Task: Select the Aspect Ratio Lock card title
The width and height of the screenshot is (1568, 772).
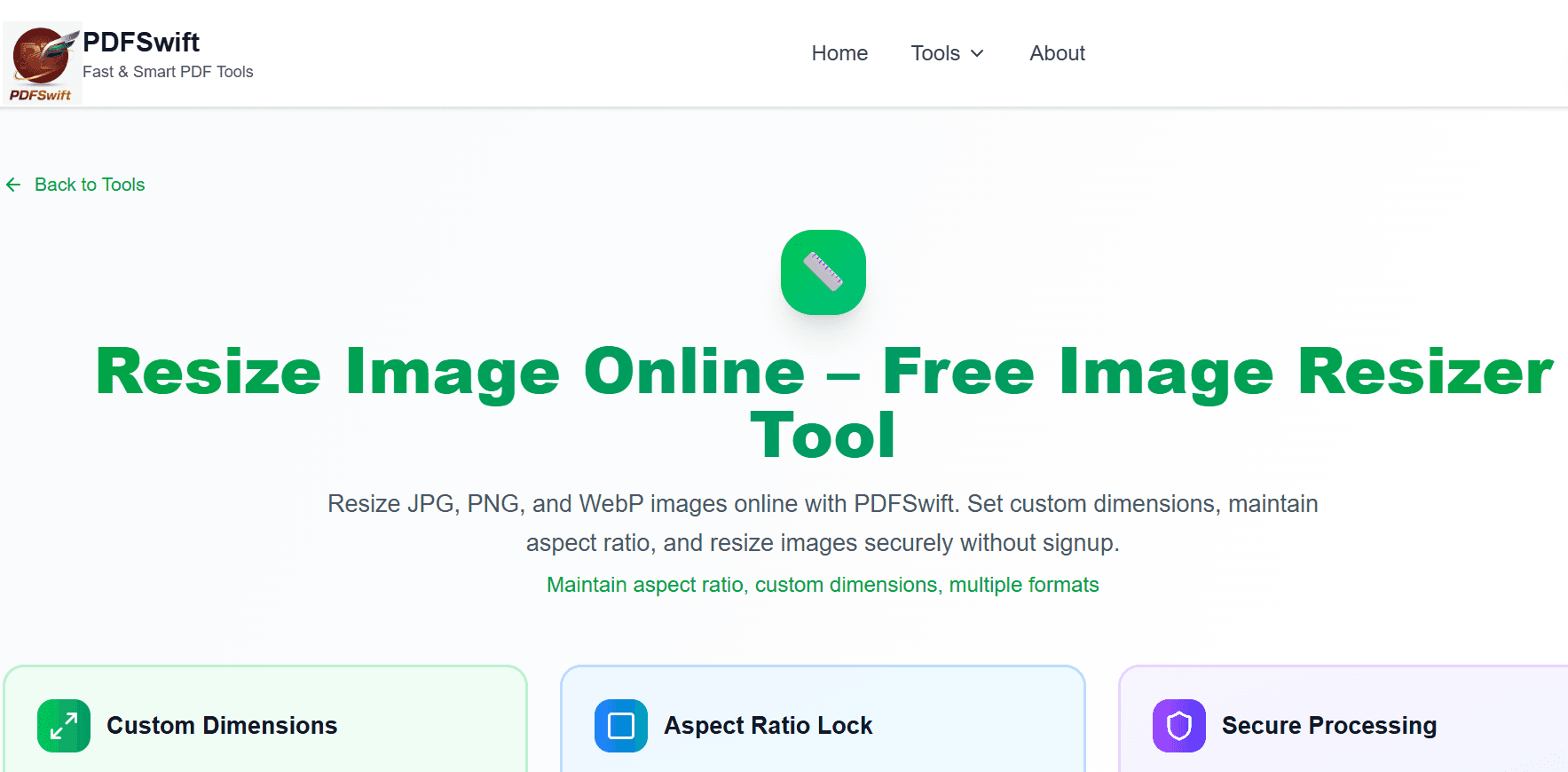Action: [x=768, y=726]
